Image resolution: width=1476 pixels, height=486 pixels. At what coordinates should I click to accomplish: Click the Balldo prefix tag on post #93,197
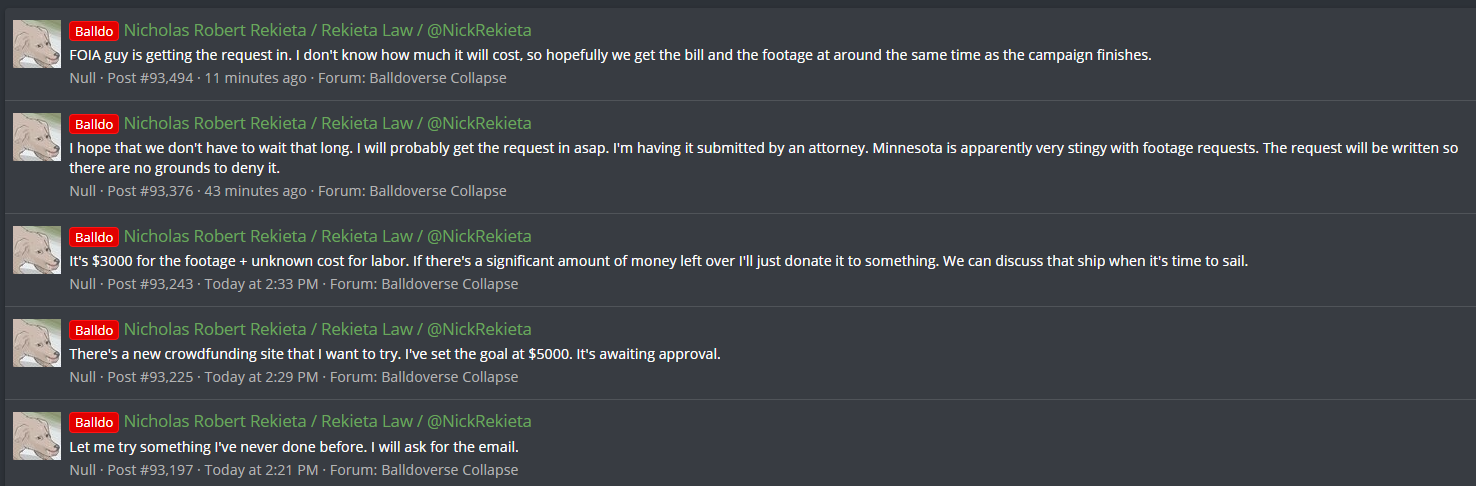click(x=94, y=422)
